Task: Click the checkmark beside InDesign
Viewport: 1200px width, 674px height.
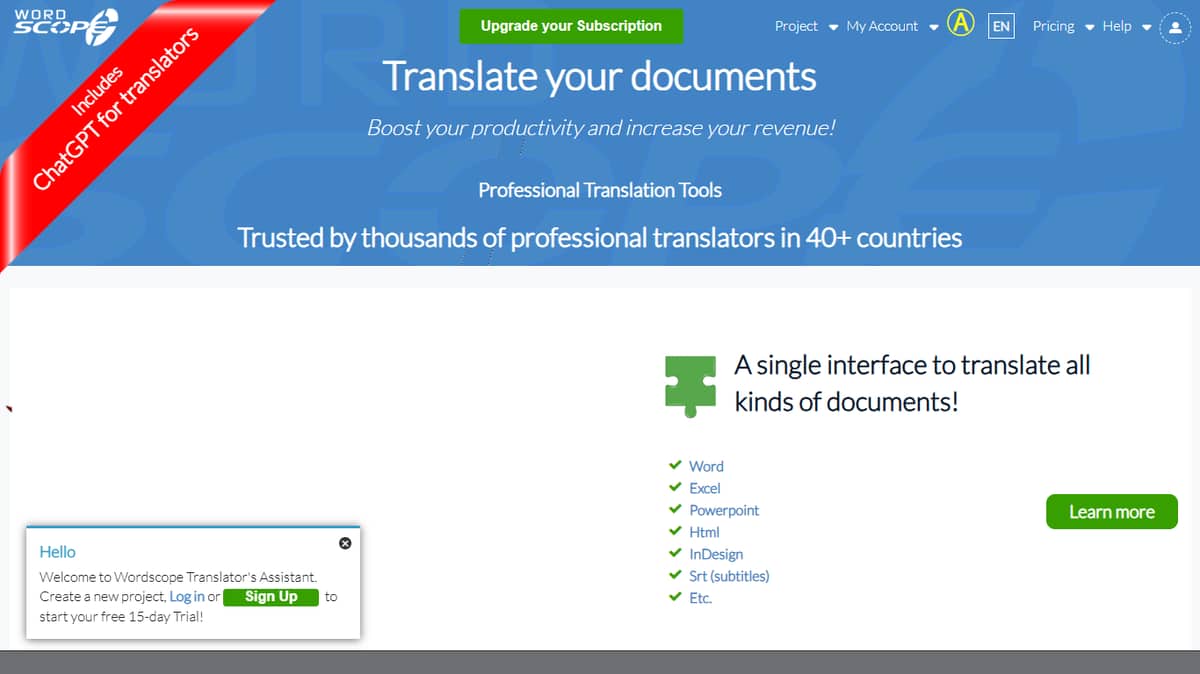Action: tap(675, 553)
